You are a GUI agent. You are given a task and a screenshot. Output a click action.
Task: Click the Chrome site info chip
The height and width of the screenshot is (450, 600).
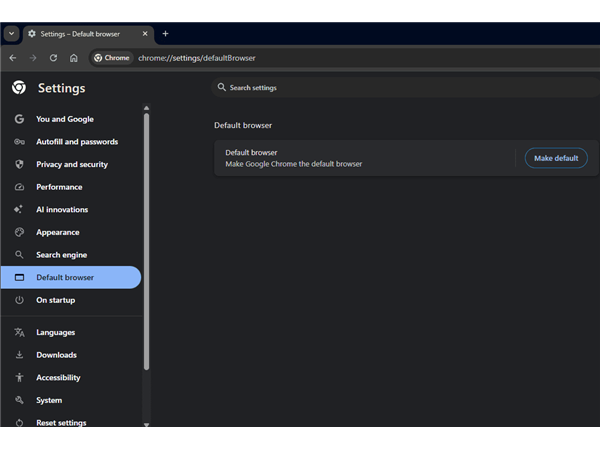point(112,58)
